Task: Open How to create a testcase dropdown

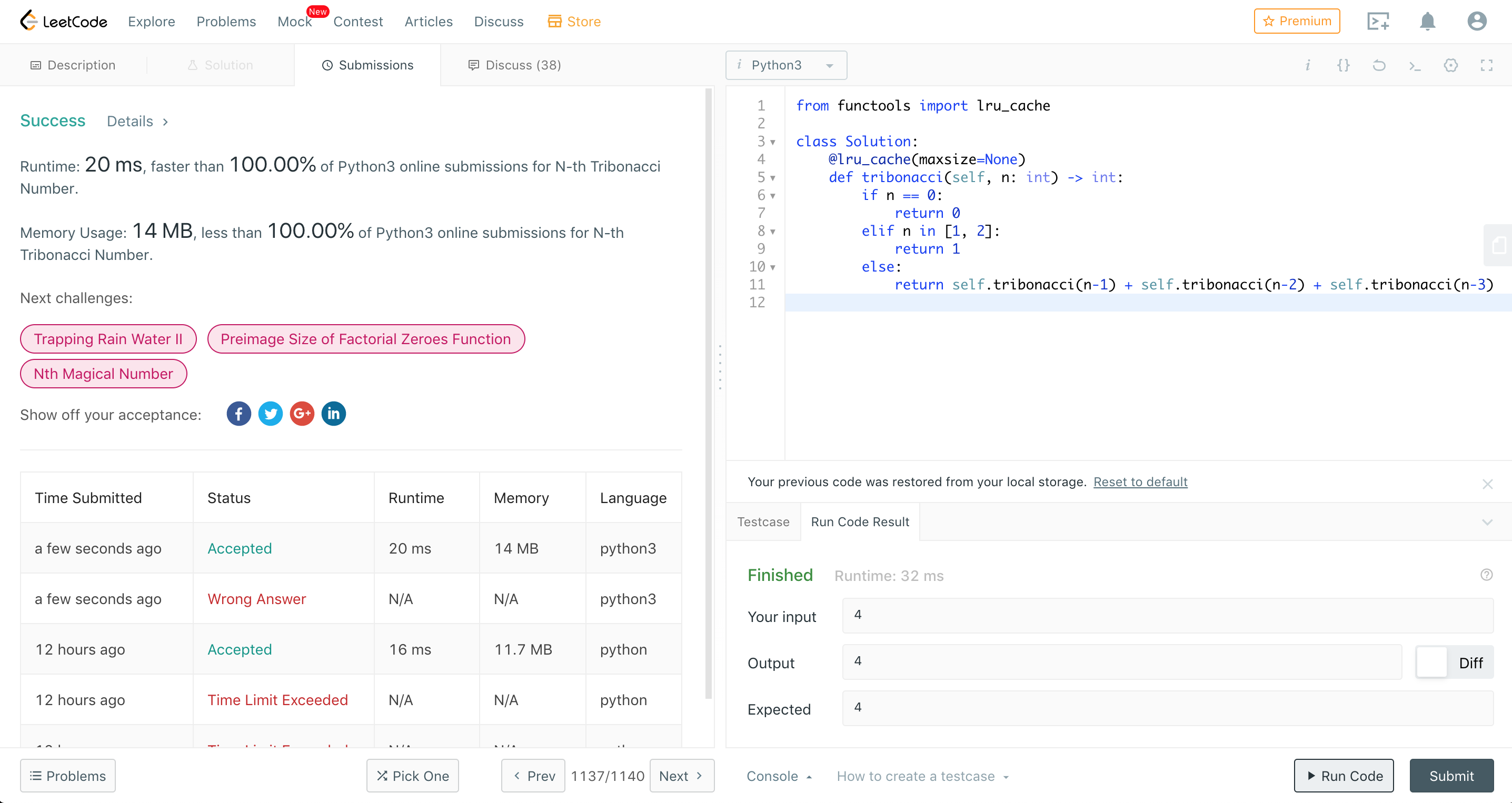Action: pyautogui.click(x=923, y=776)
